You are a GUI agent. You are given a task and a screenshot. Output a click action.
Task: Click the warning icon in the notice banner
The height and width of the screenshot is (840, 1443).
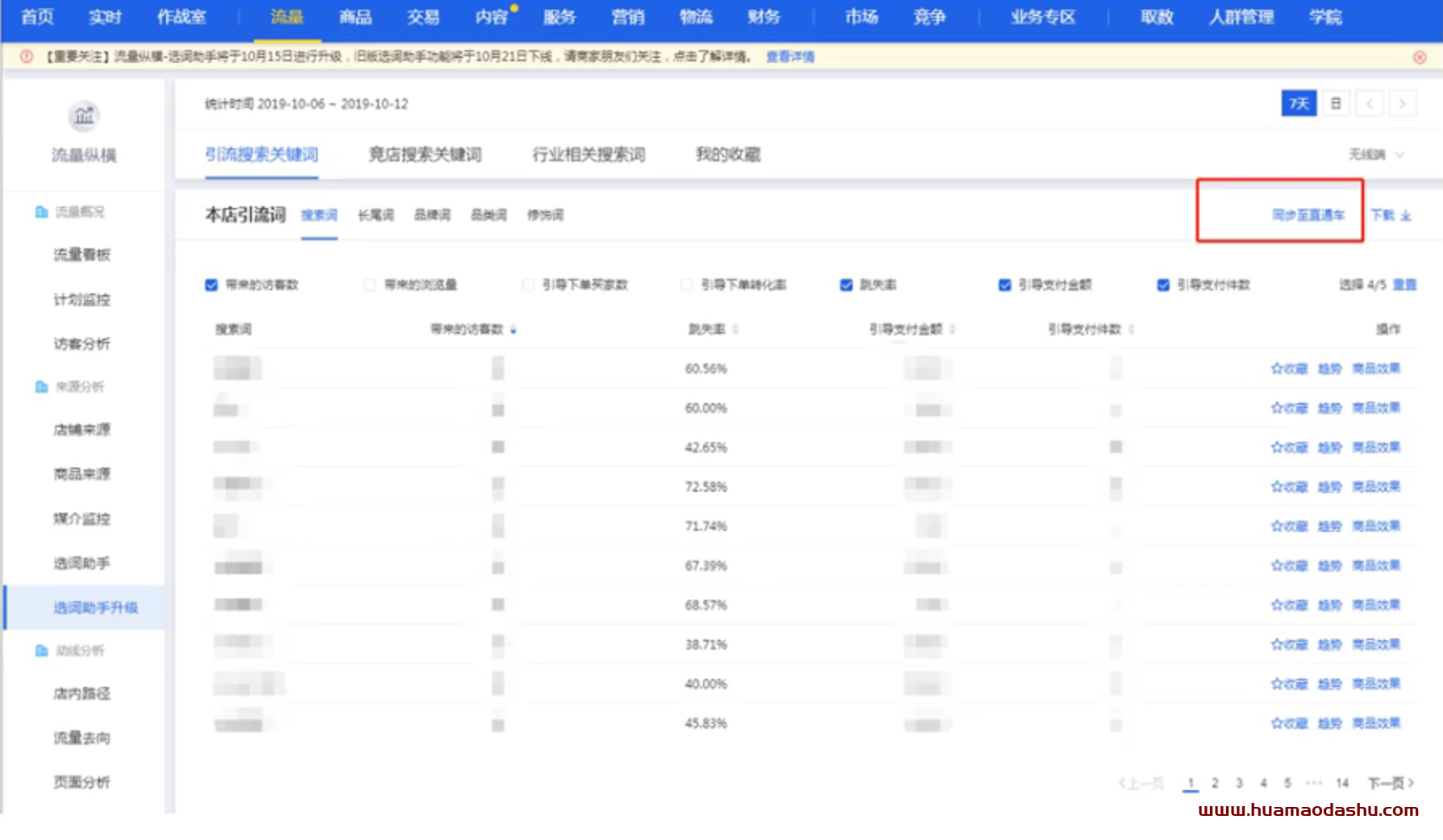click(27, 56)
